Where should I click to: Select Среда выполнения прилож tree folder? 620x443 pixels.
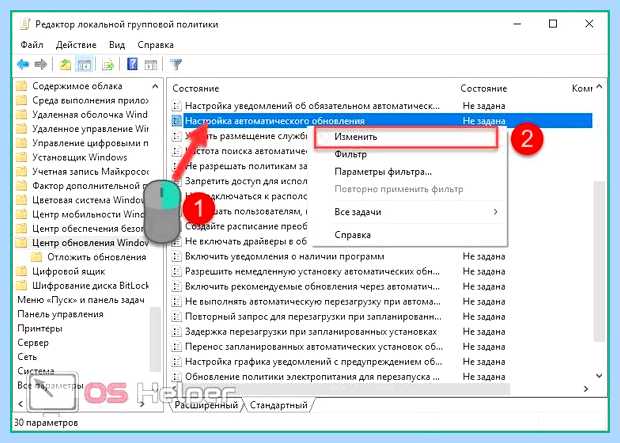[90, 100]
